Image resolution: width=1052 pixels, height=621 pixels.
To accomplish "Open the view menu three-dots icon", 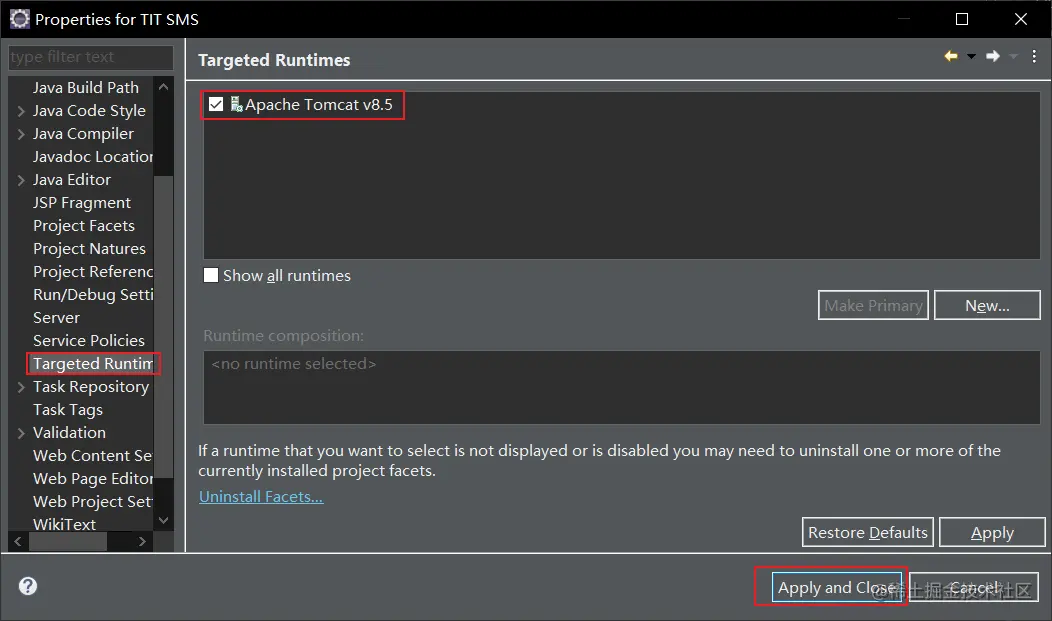I will 1034,57.
